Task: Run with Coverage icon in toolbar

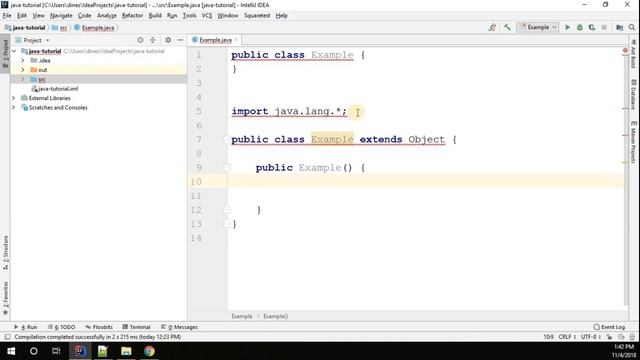Action: [x=592, y=27]
